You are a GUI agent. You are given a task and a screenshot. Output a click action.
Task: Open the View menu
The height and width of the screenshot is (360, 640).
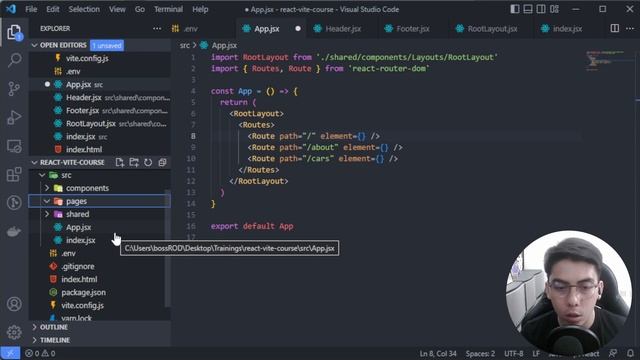(117, 9)
